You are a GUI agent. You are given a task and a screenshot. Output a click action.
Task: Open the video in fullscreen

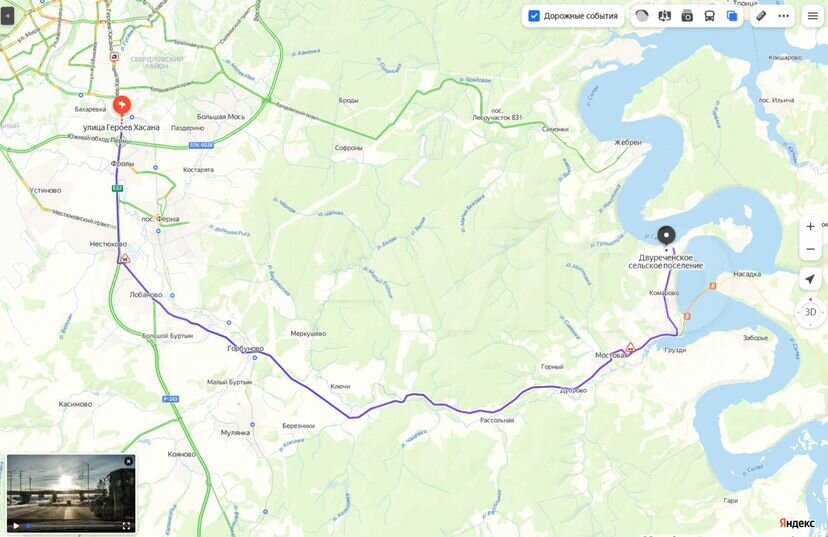(x=126, y=526)
